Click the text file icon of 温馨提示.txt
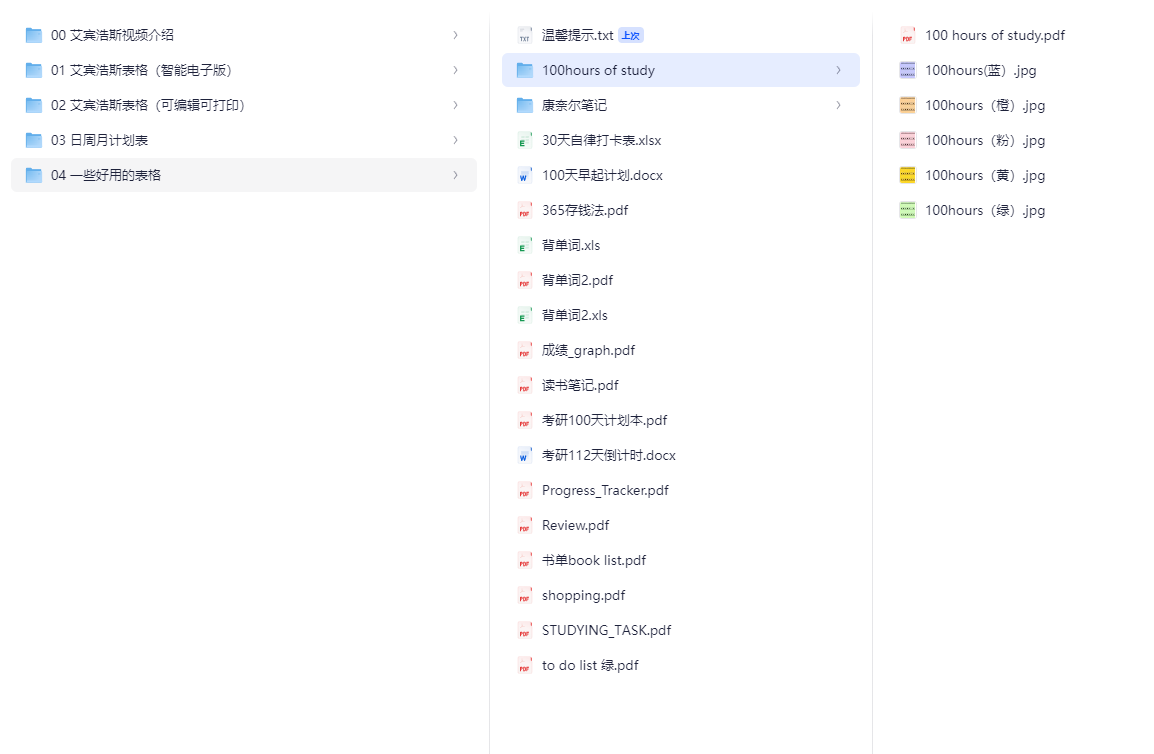This screenshot has height=754, width=1154. (524, 35)
